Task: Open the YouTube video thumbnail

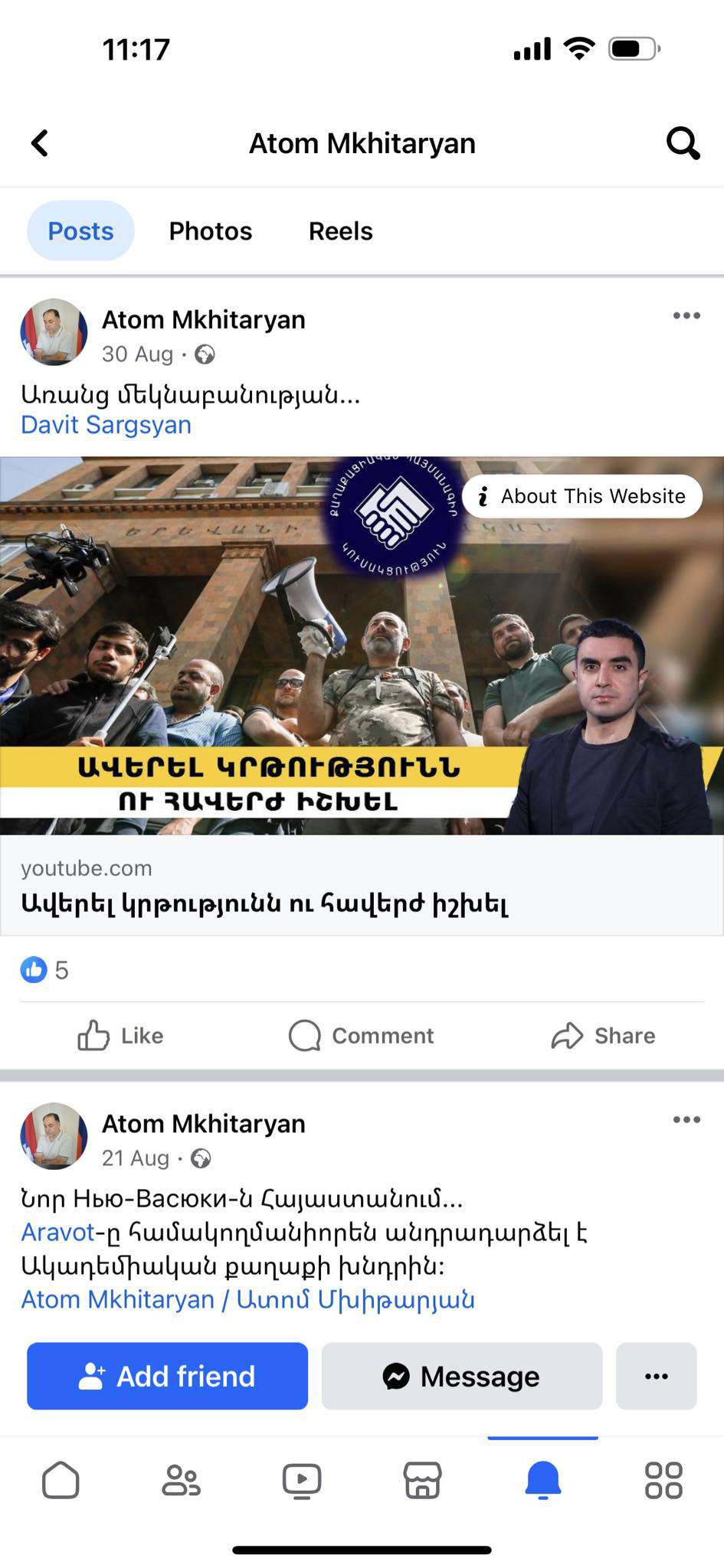Action: click(x=362, y=645)
